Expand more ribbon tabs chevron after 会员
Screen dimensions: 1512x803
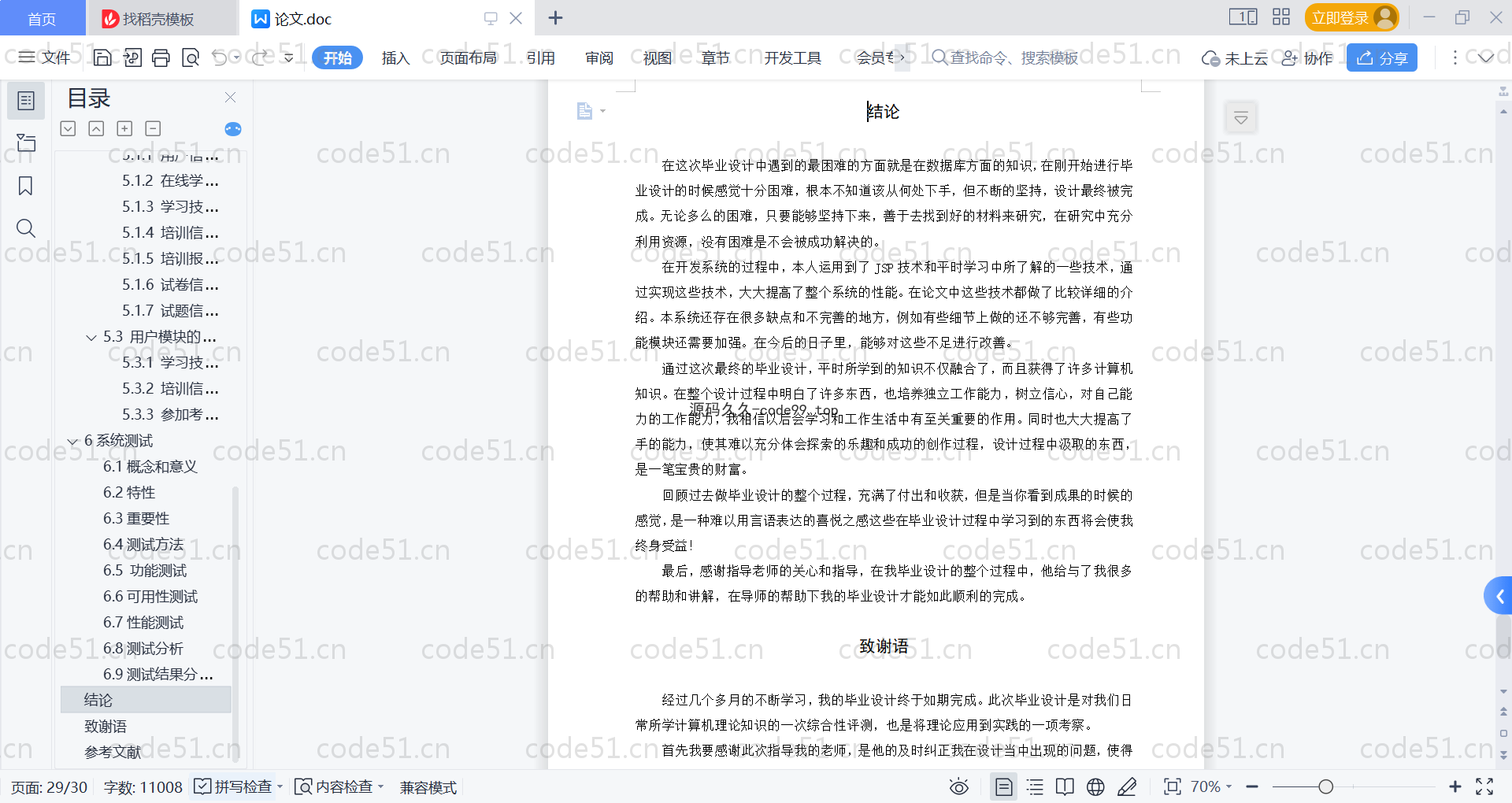pyautogui.click(x=902, y=57)
